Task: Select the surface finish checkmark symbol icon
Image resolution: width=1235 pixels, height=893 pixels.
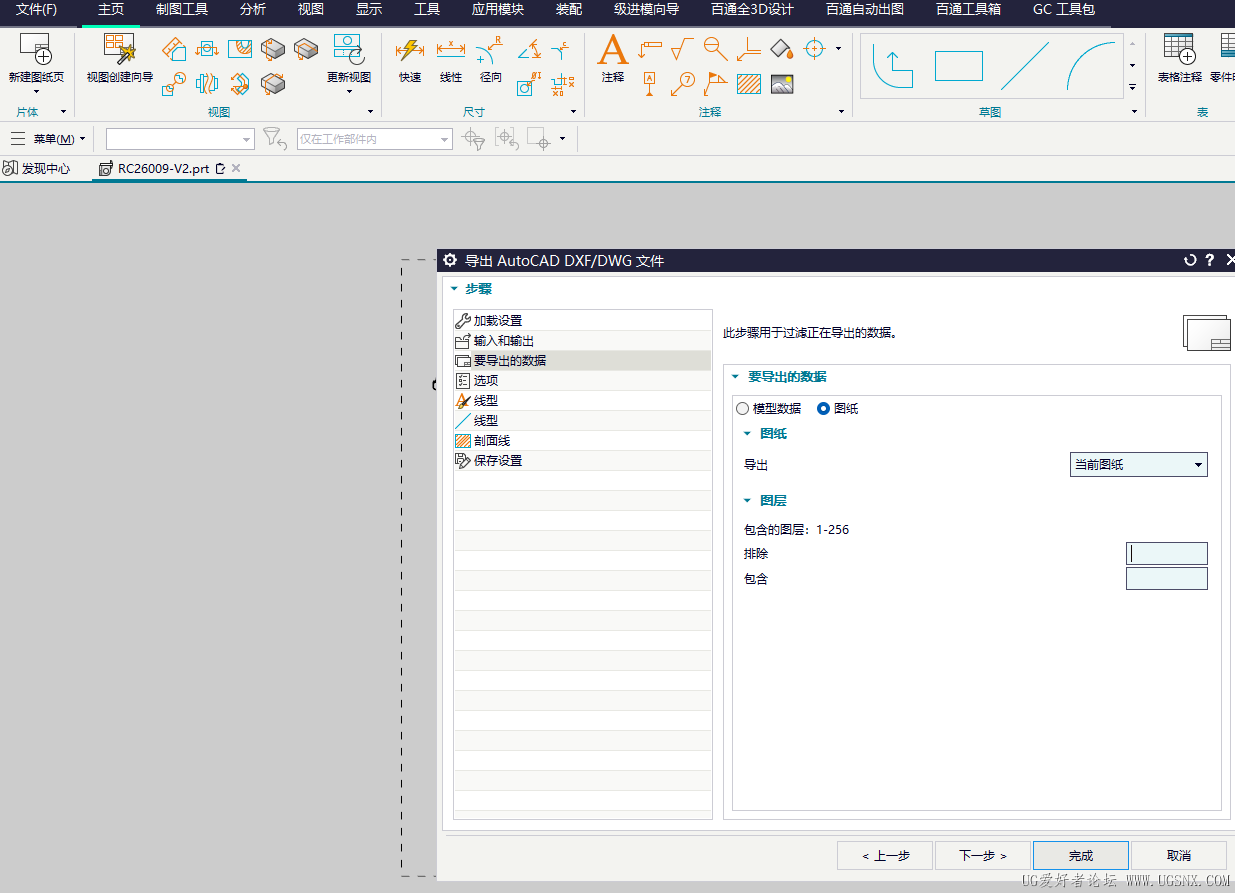Action: 682,48
